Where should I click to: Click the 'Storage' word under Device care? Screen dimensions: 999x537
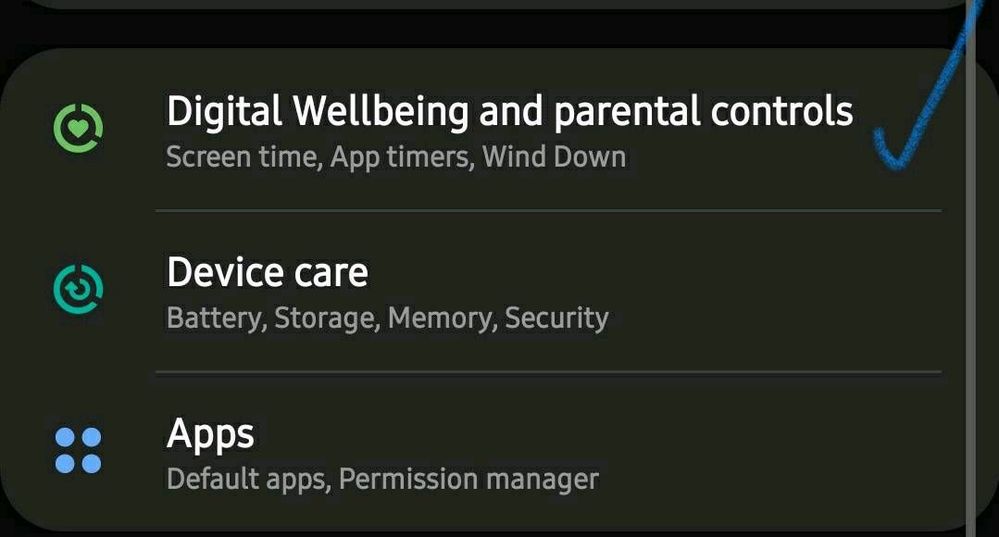click(326, 319)
